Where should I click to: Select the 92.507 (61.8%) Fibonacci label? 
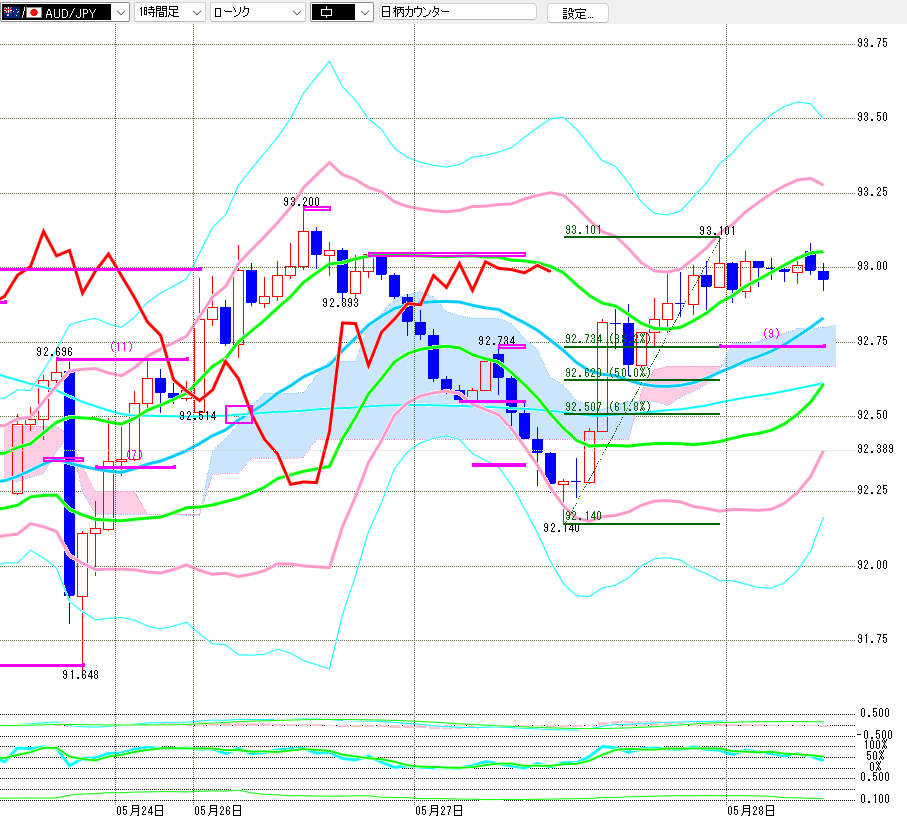(x=607, y=407)
